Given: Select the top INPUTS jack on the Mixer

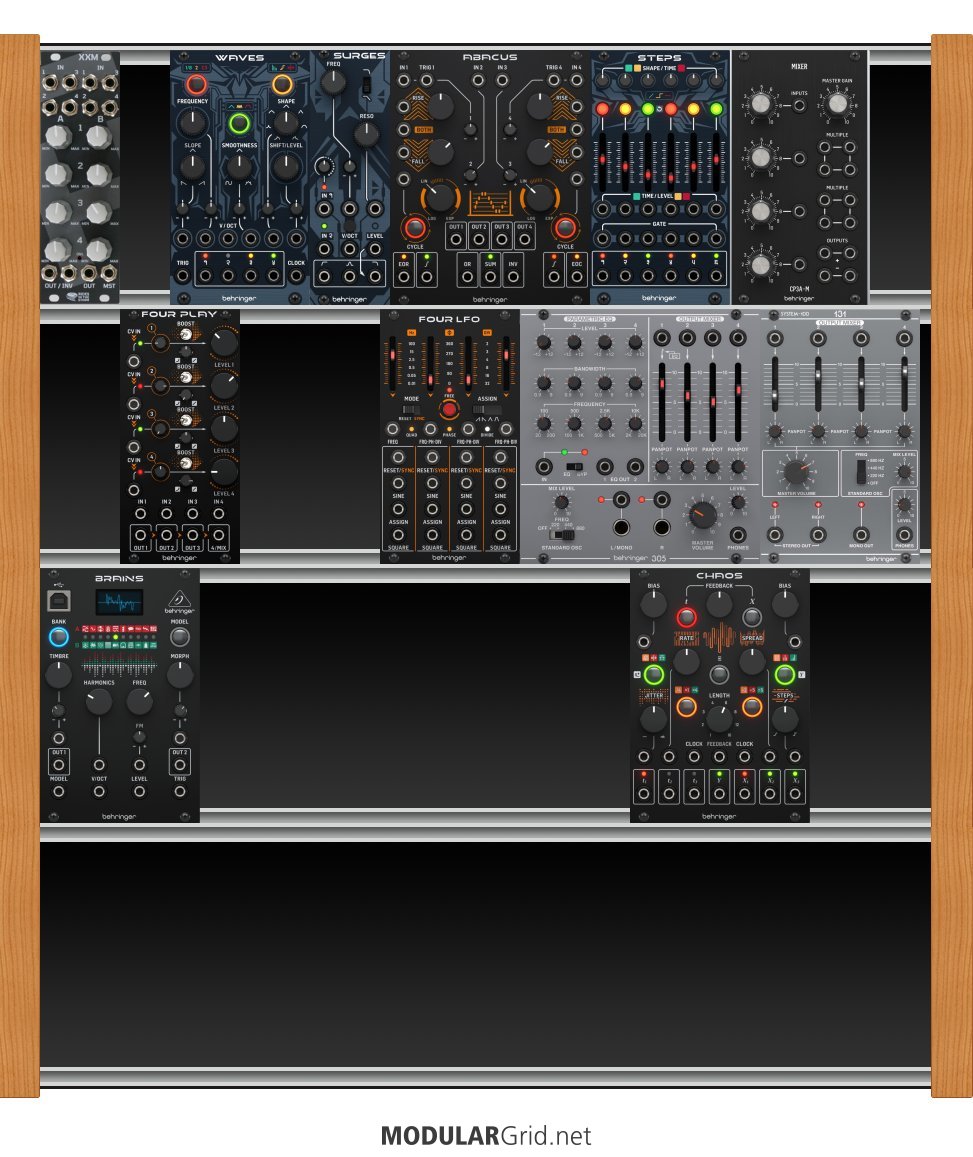Looking at the screenshot, I should click(x=800, y=106).
